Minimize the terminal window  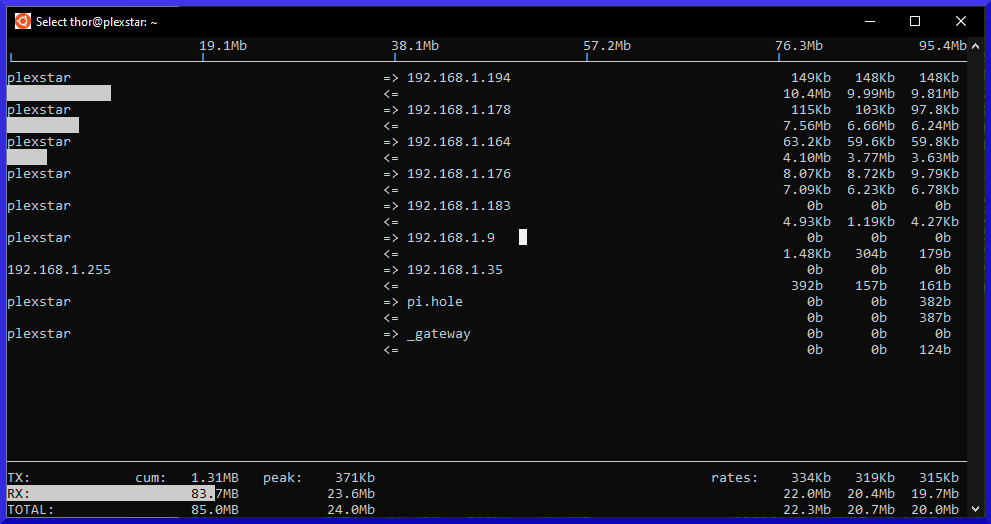point(868,21)
